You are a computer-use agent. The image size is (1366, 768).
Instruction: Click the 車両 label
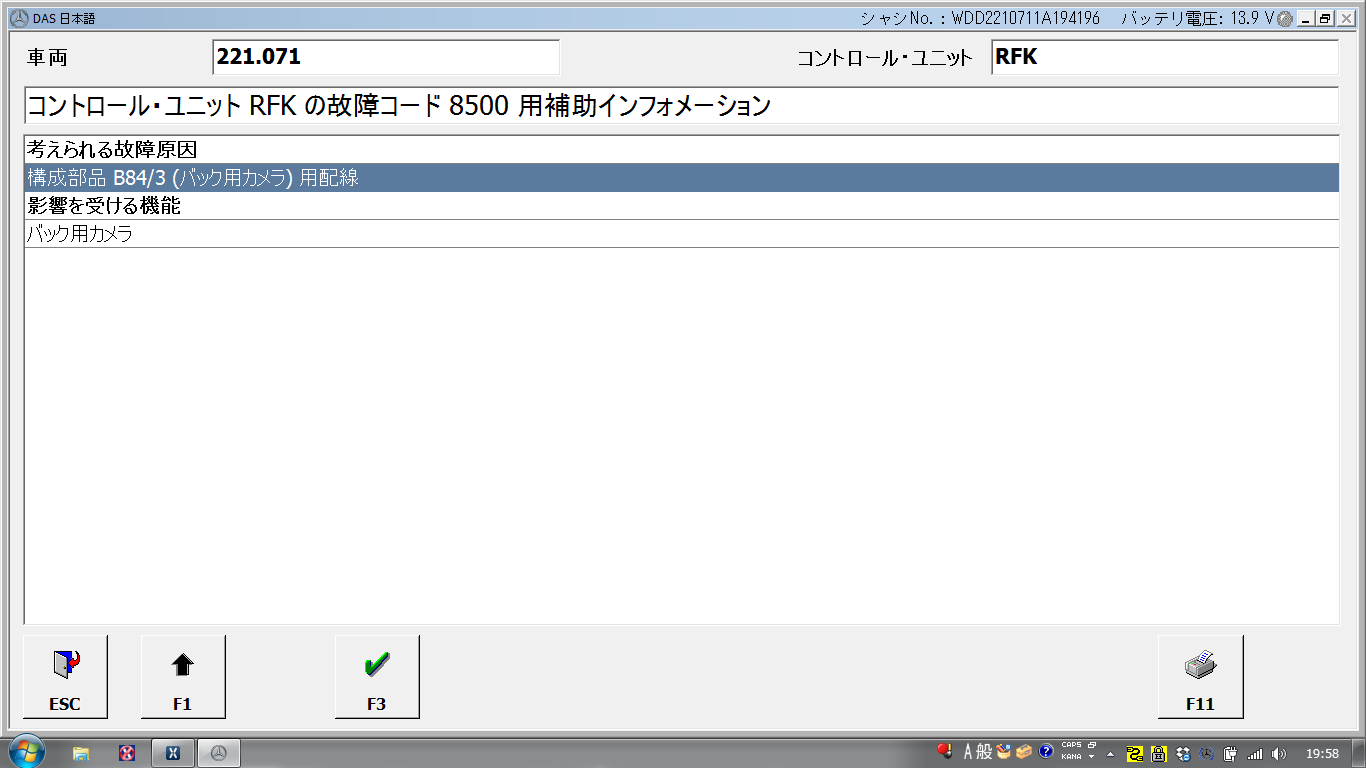click(x=47, y=58)
